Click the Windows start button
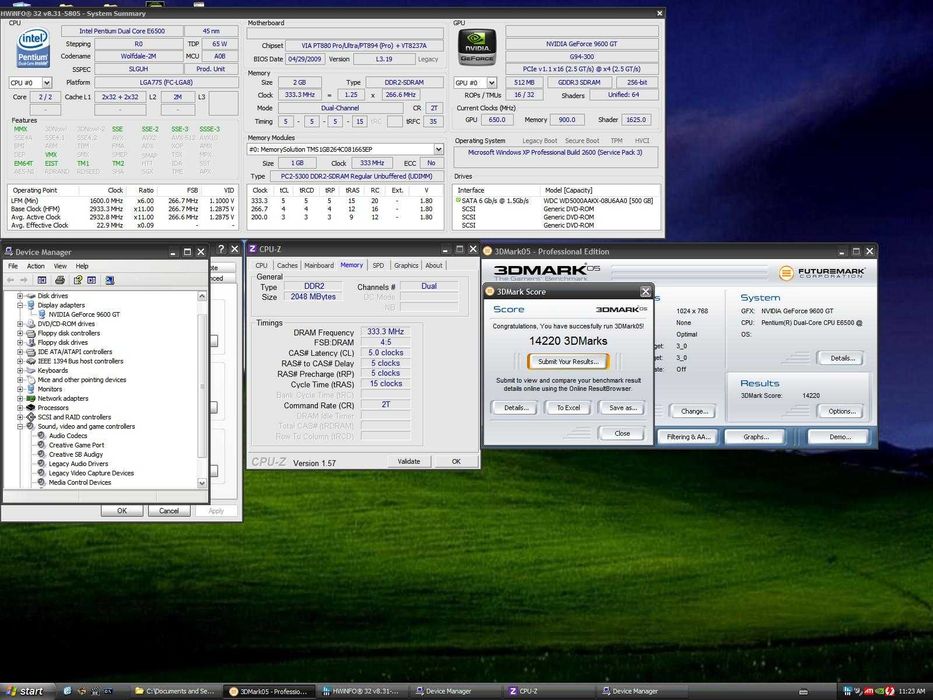 point(27,691)
